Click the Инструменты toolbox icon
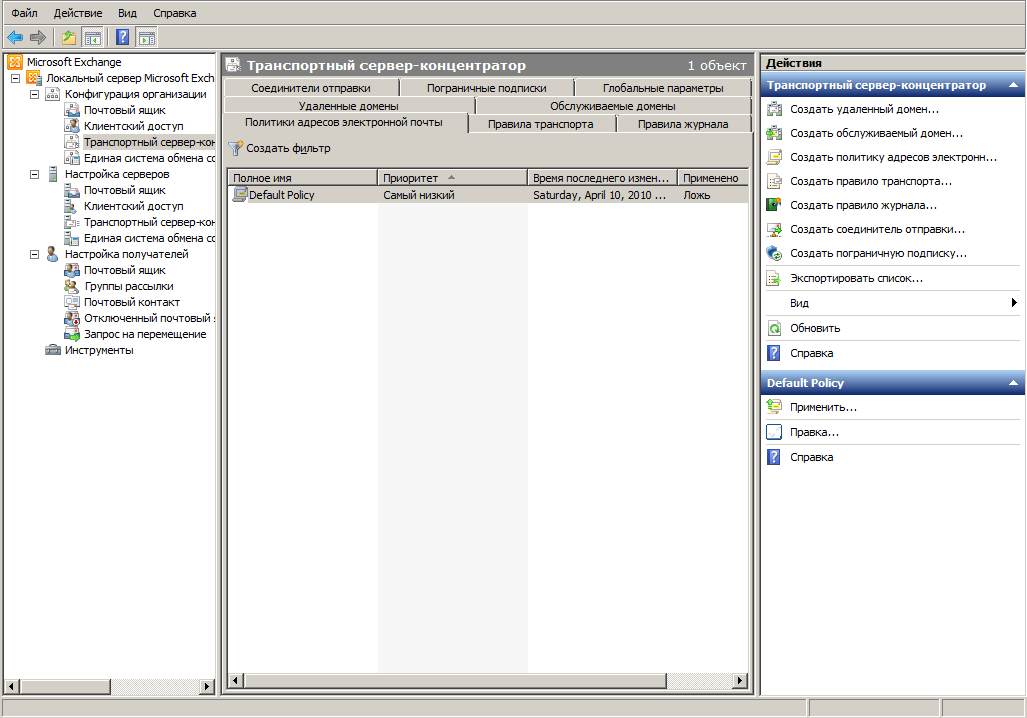 coord(52,350)
